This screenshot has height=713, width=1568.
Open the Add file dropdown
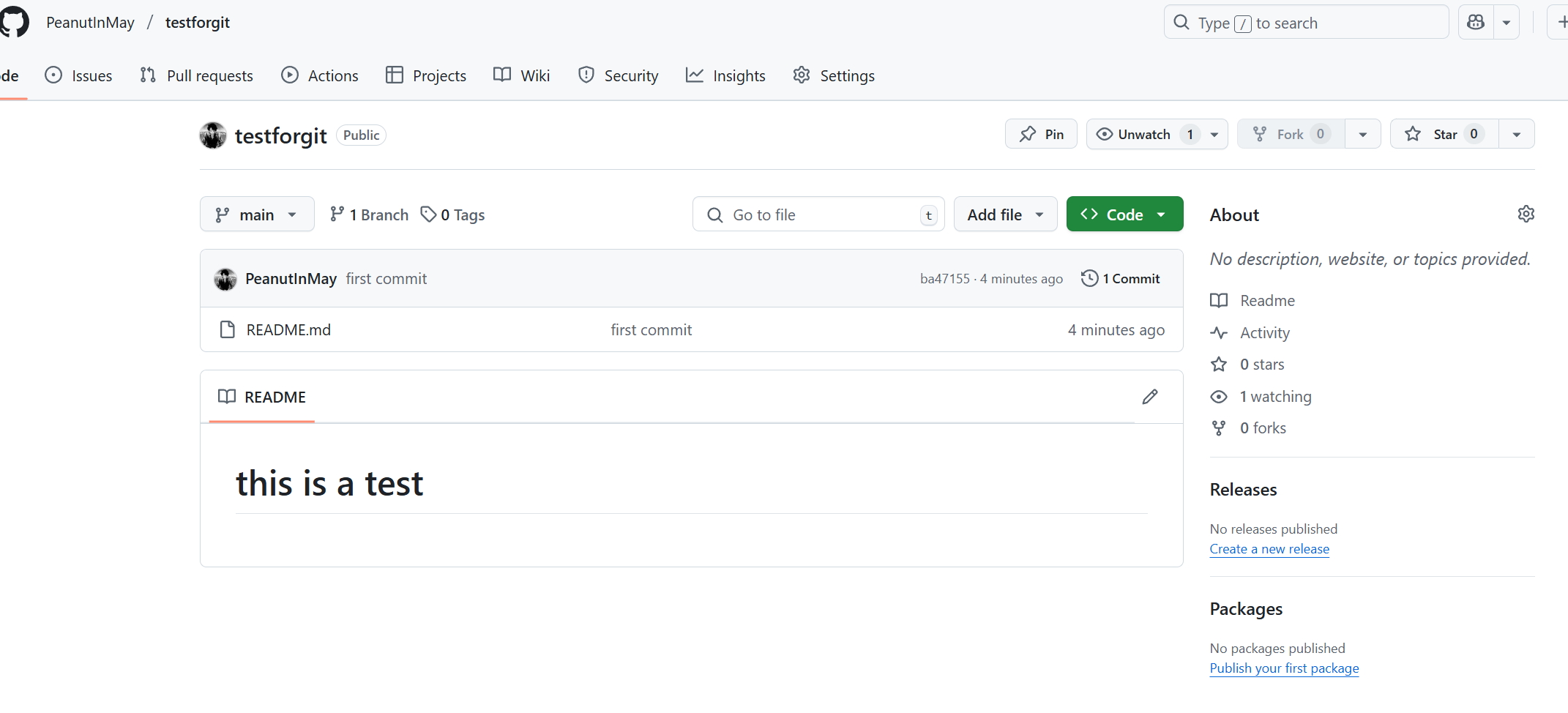(x=1005, y=214)
